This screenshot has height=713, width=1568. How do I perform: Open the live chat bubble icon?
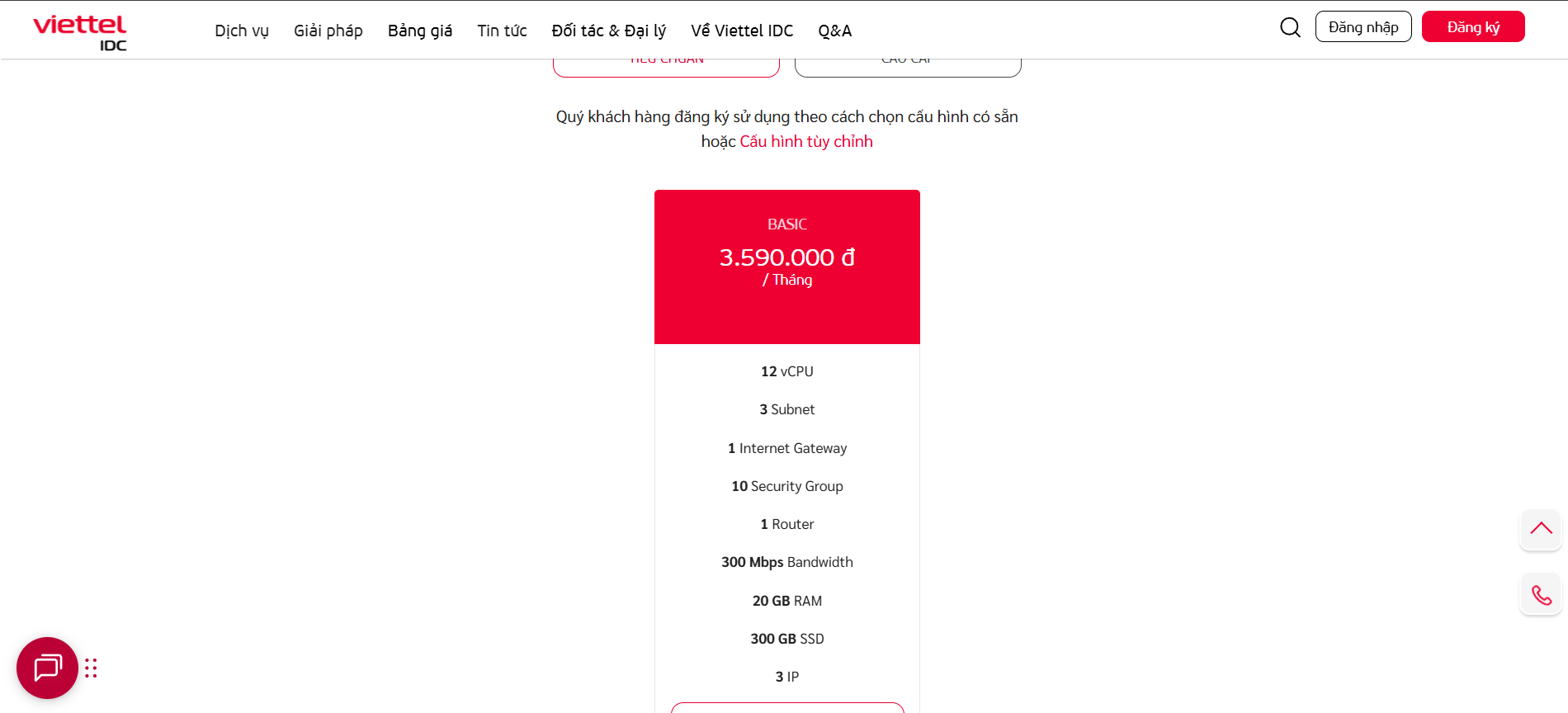coord(47,668)
